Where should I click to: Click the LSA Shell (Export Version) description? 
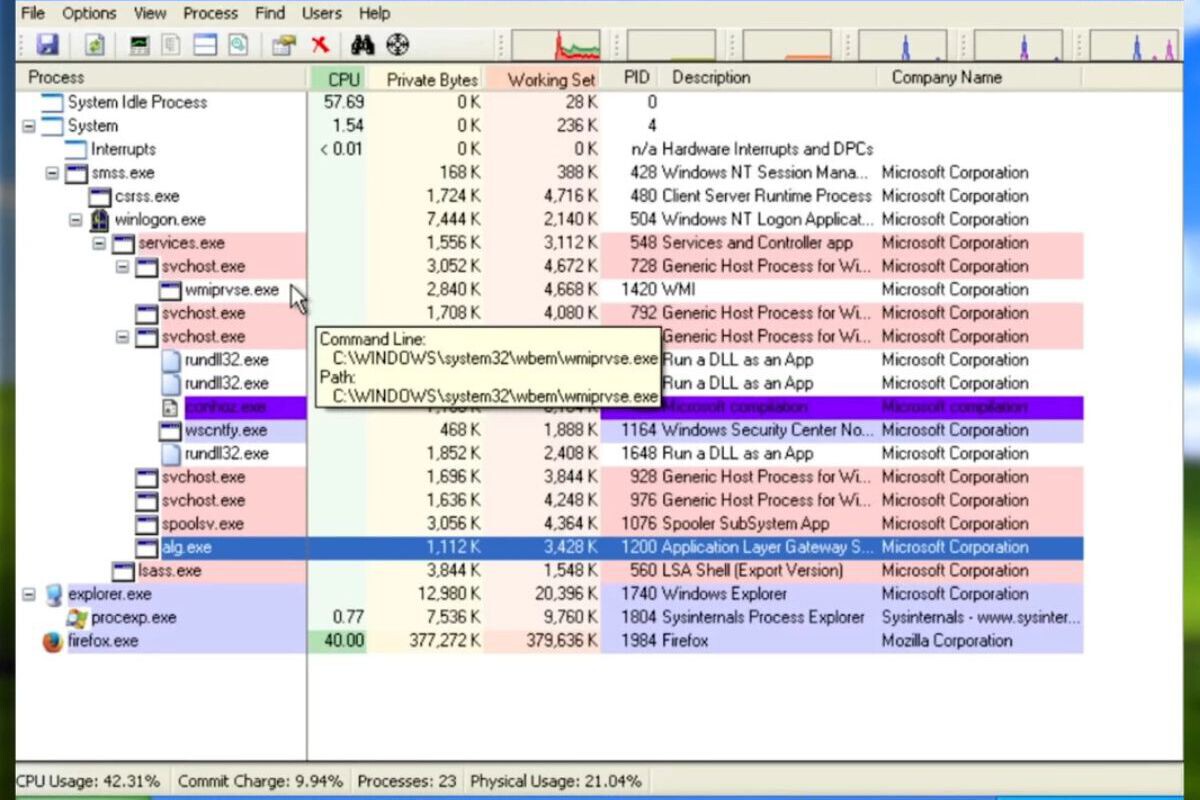click(x=753, y=571)
